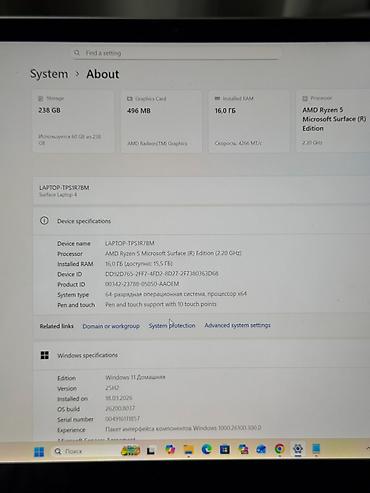370x493 pixels.
Task: Click the LAPTOP-TPS1R78M device name header
Action: 64,188
